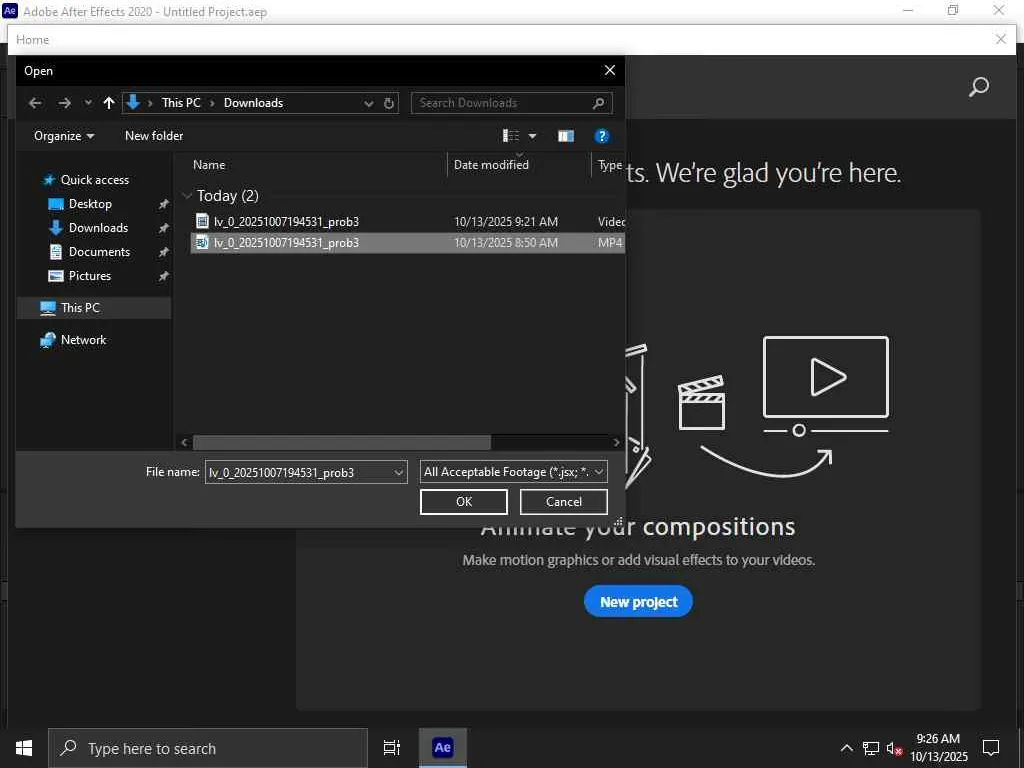Viewport: 1024px width, 768px height.
Task: Sort files by Date modified column
Action: tap(491, 165)
